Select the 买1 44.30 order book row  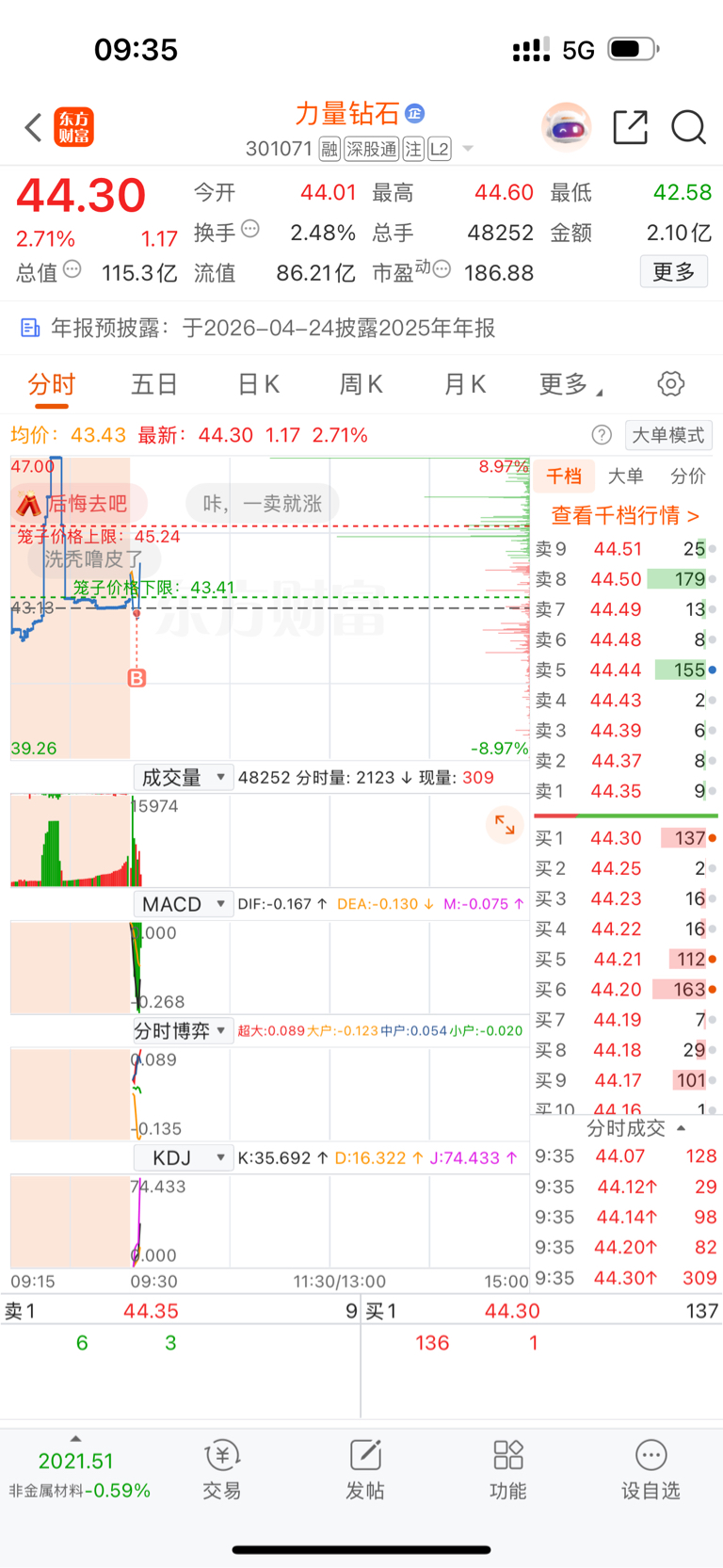point(626,838)
